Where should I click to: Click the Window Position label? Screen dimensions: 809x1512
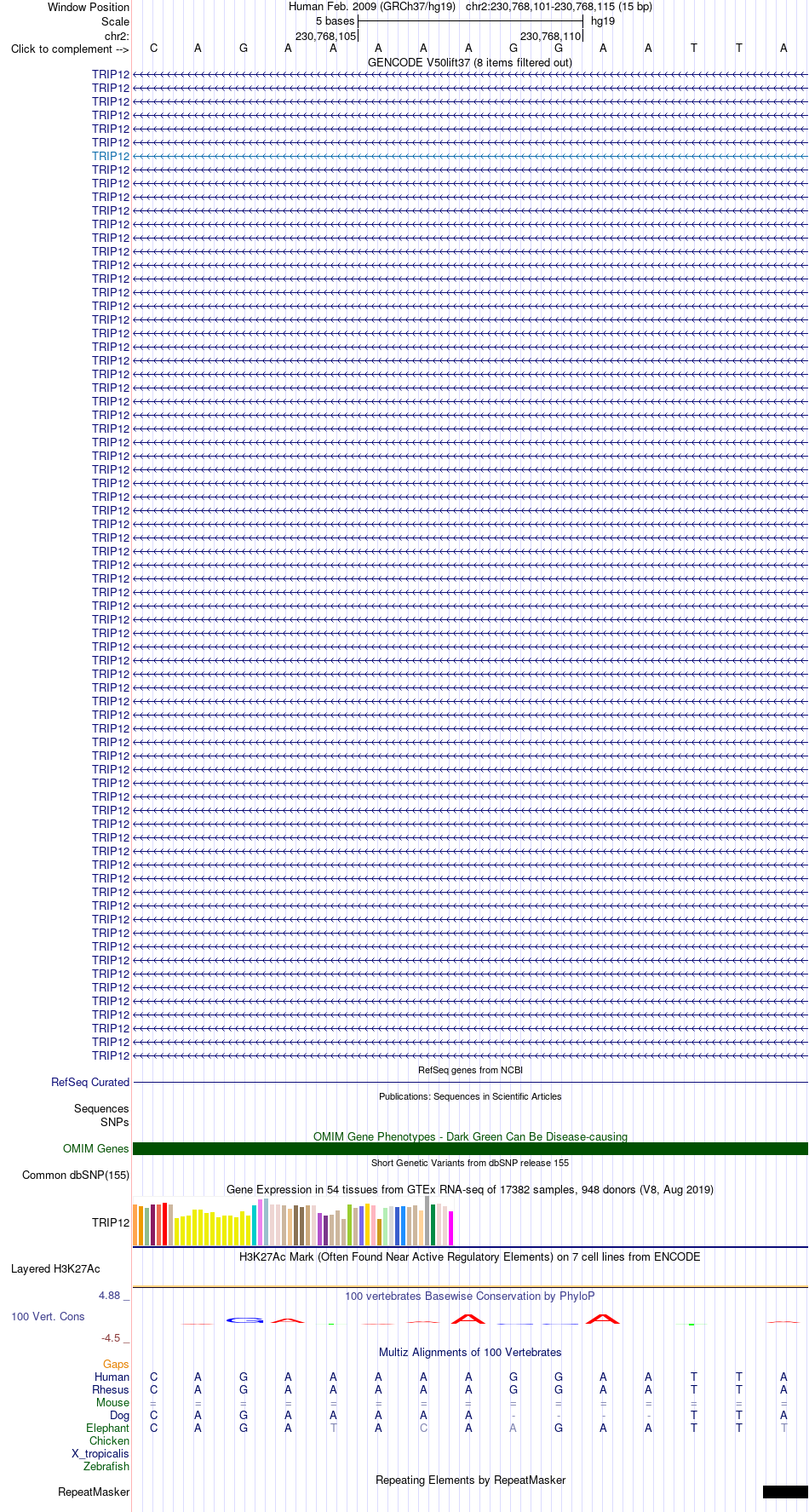89,7
